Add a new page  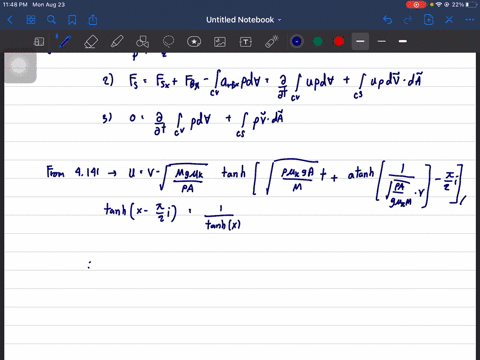pyautogui.click(x=428, y=20)
